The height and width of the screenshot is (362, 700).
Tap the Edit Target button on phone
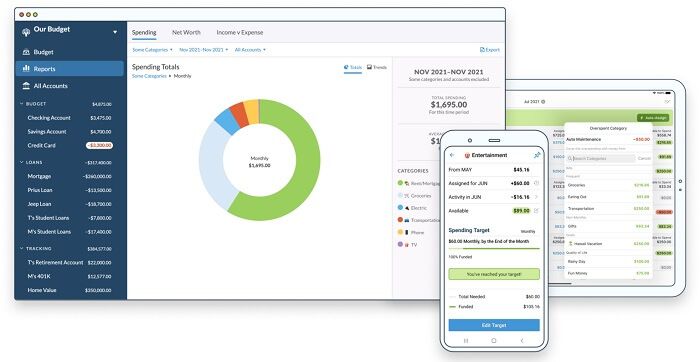click(x=494, y=325)
